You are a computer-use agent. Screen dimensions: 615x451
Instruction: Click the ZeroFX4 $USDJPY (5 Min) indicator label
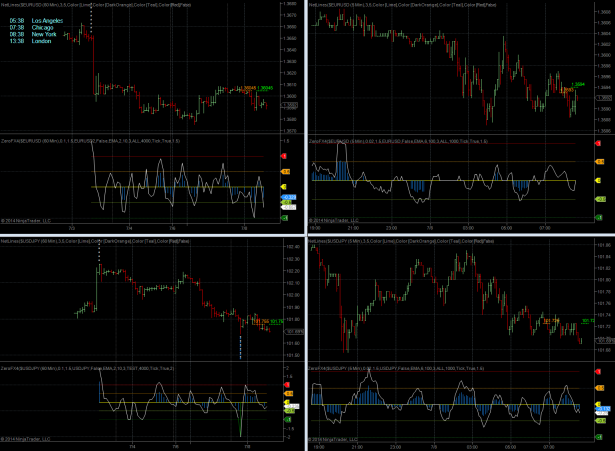396,368
